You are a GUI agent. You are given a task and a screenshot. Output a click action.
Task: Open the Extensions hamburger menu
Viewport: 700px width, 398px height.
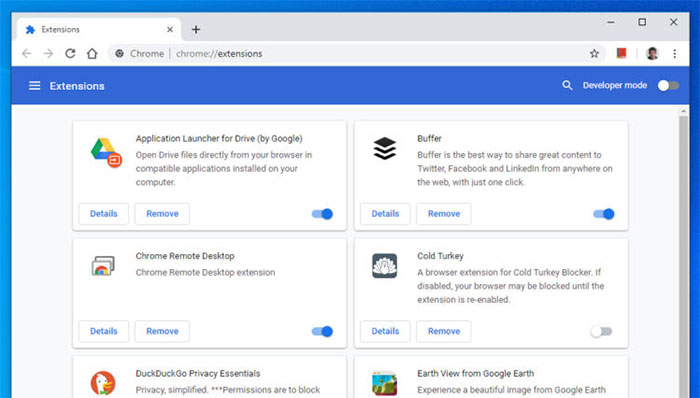[x=34, y=86]
